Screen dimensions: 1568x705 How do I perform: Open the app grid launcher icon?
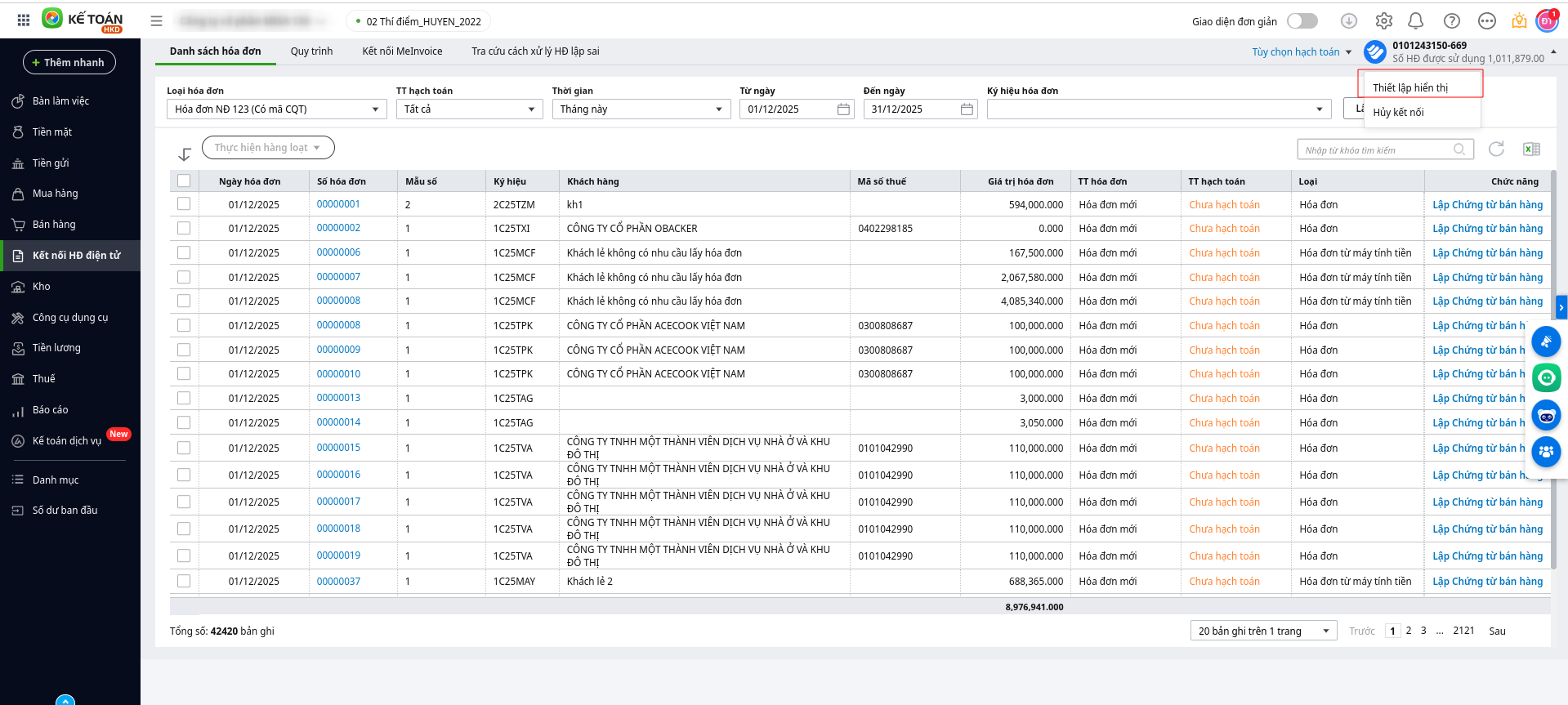click(x=24, y=20)
